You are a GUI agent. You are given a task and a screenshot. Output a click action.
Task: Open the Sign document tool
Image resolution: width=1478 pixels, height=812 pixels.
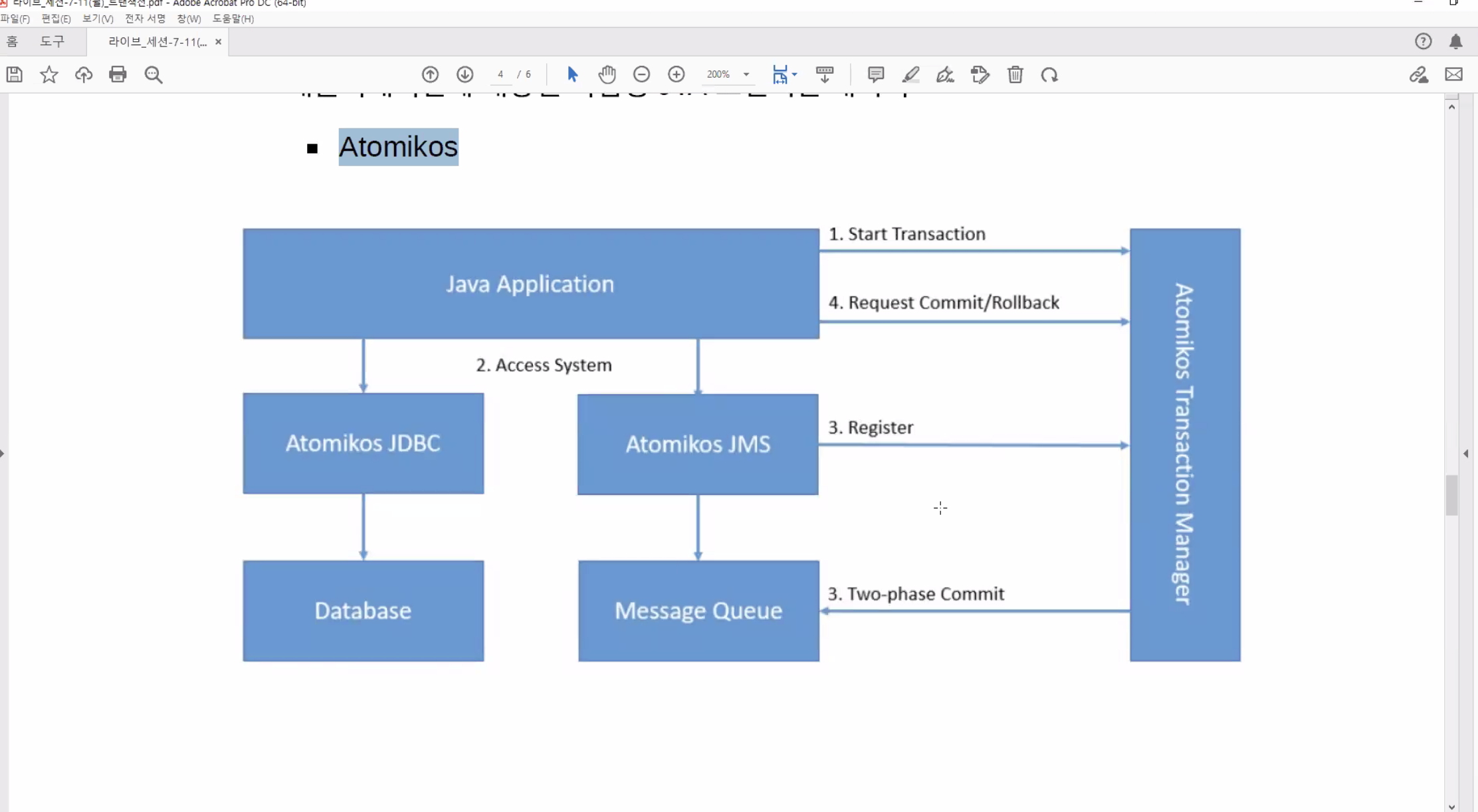point(945,74)
